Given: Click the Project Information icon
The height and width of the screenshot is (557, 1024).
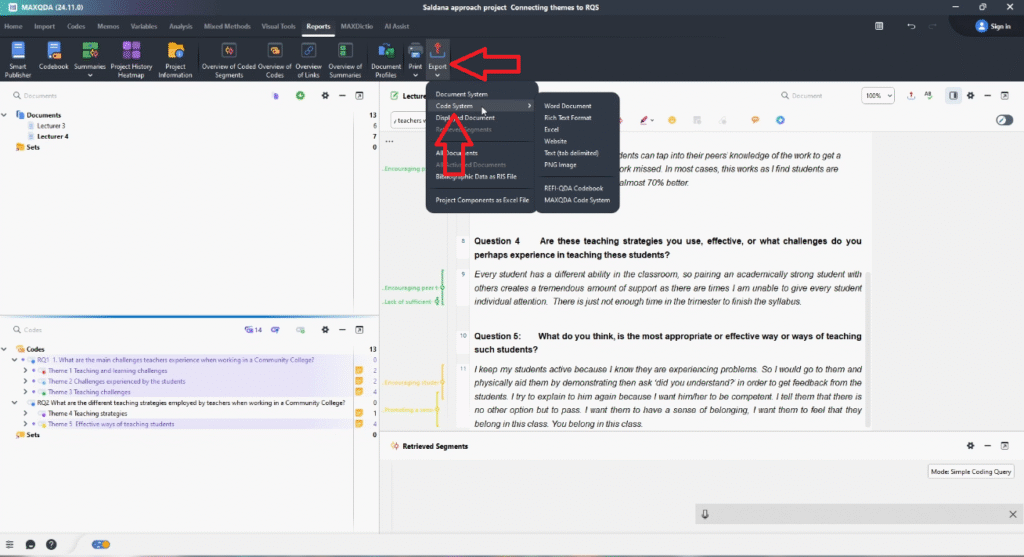Looking at the screenshot, I should (175, 52).
